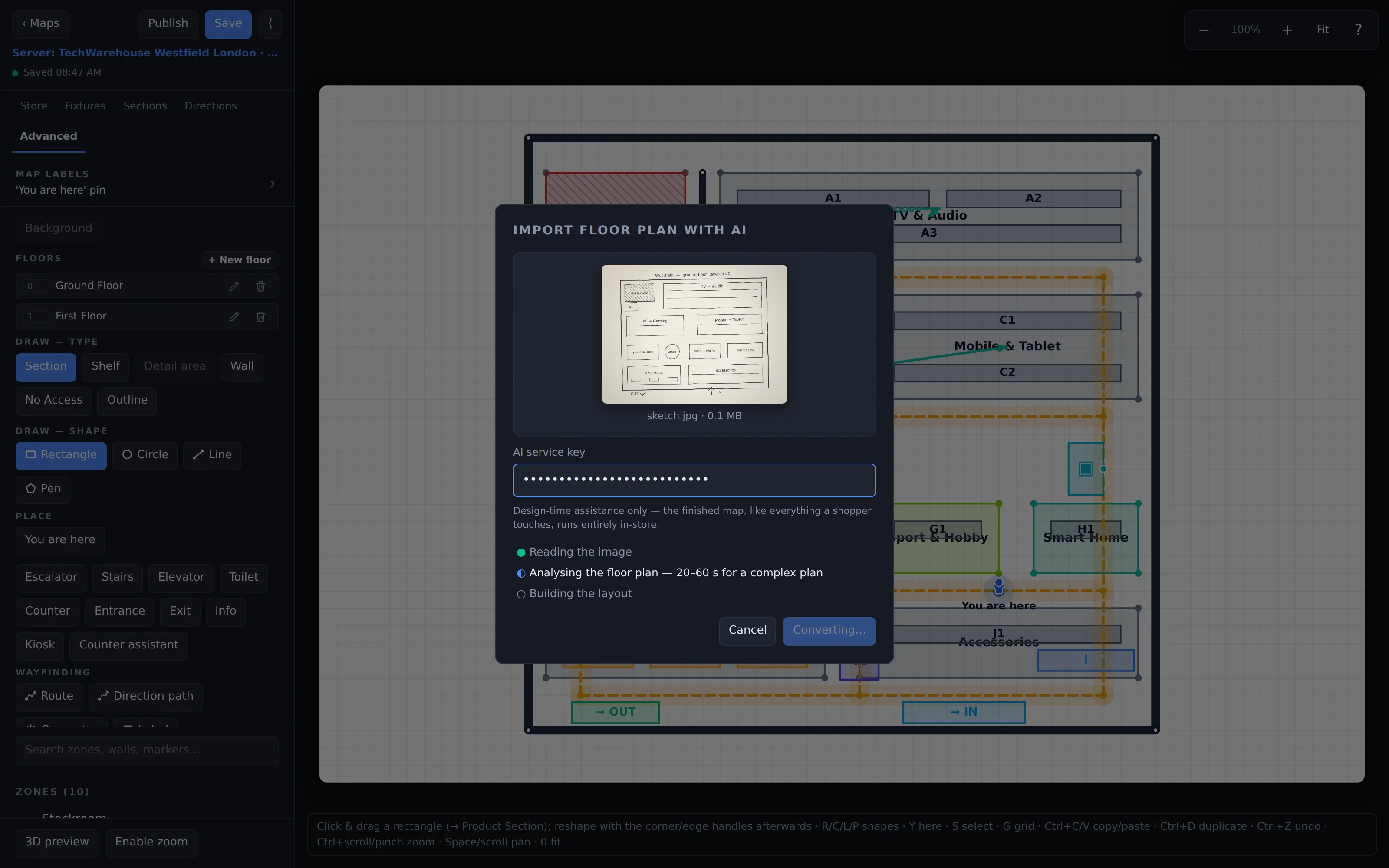Cancel the floor plan import
The image size is (1389, 868).
coord(747,631)
